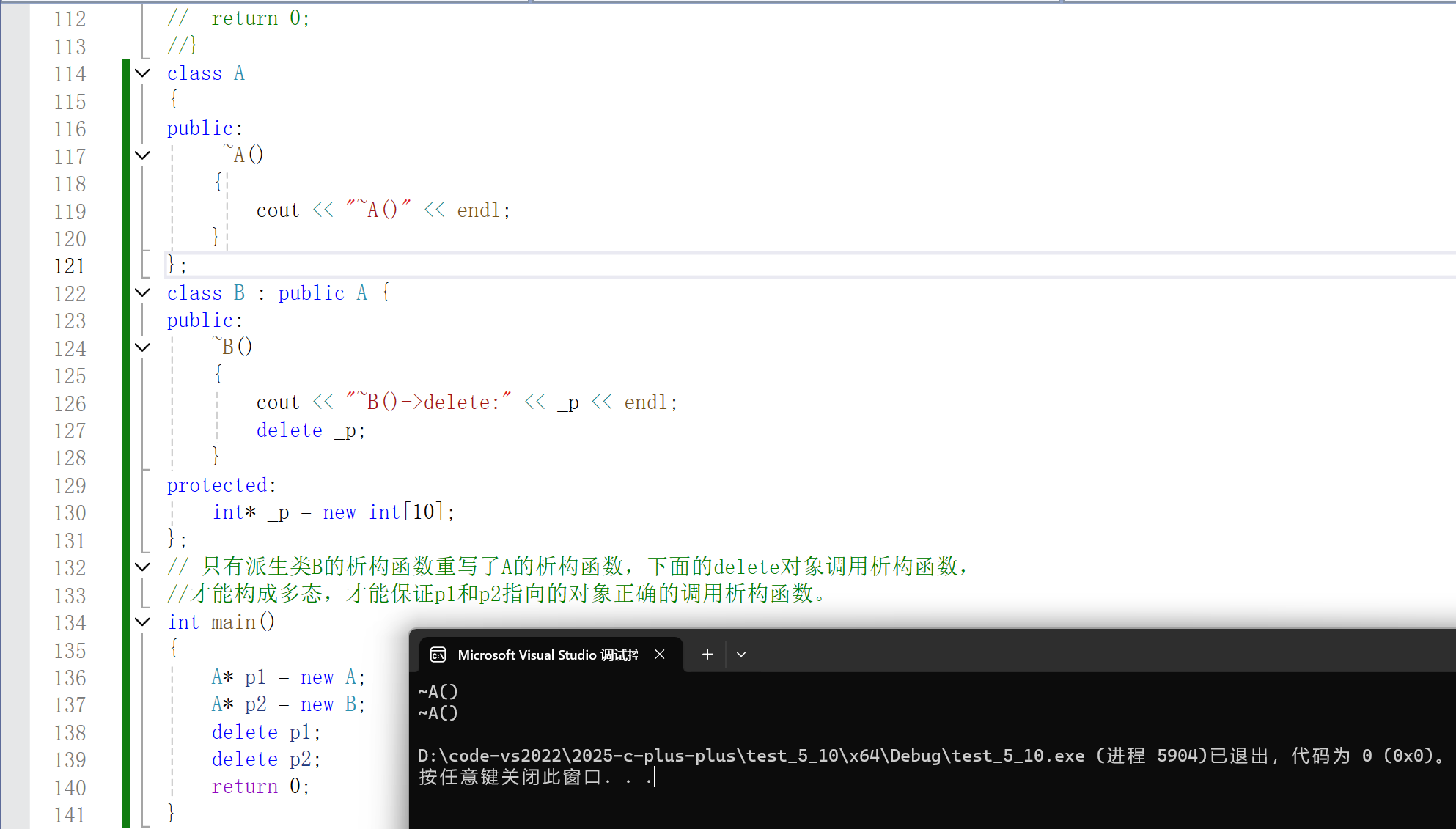The width and height of the screenshot is (1456, 829).
Task: Click 'new int[10]' in line 130
Action: pyautogui.click(x=383, y=512)
